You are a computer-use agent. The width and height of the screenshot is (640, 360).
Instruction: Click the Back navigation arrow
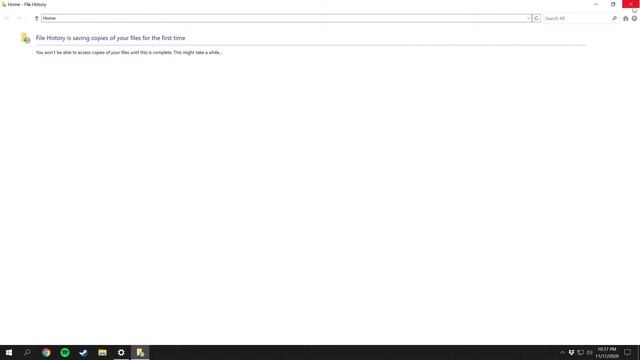pos(7,18)
